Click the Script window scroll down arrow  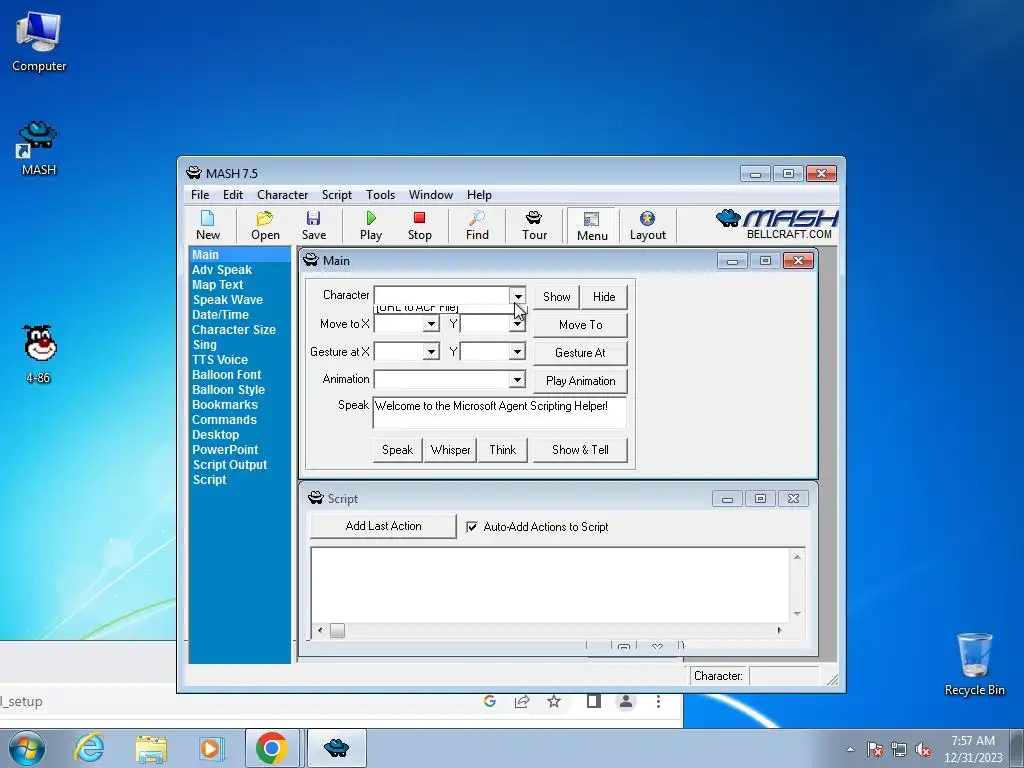pos(797,614)
